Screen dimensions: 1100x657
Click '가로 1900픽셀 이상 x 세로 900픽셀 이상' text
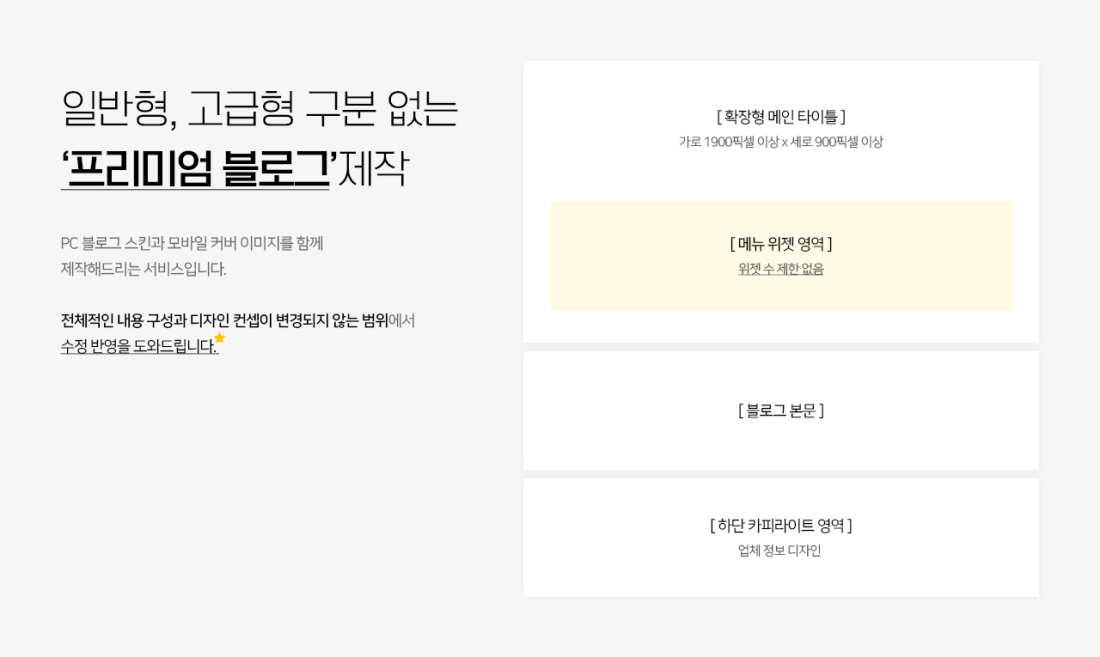[x=781, y=142]
